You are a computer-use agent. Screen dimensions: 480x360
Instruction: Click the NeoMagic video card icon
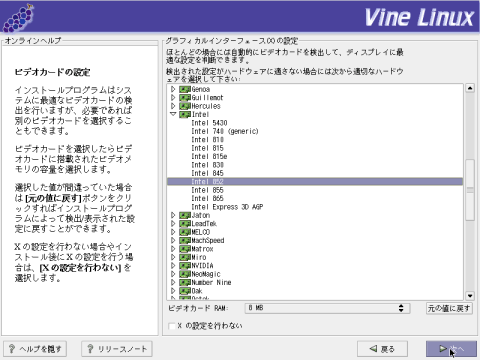click(185, 274)
